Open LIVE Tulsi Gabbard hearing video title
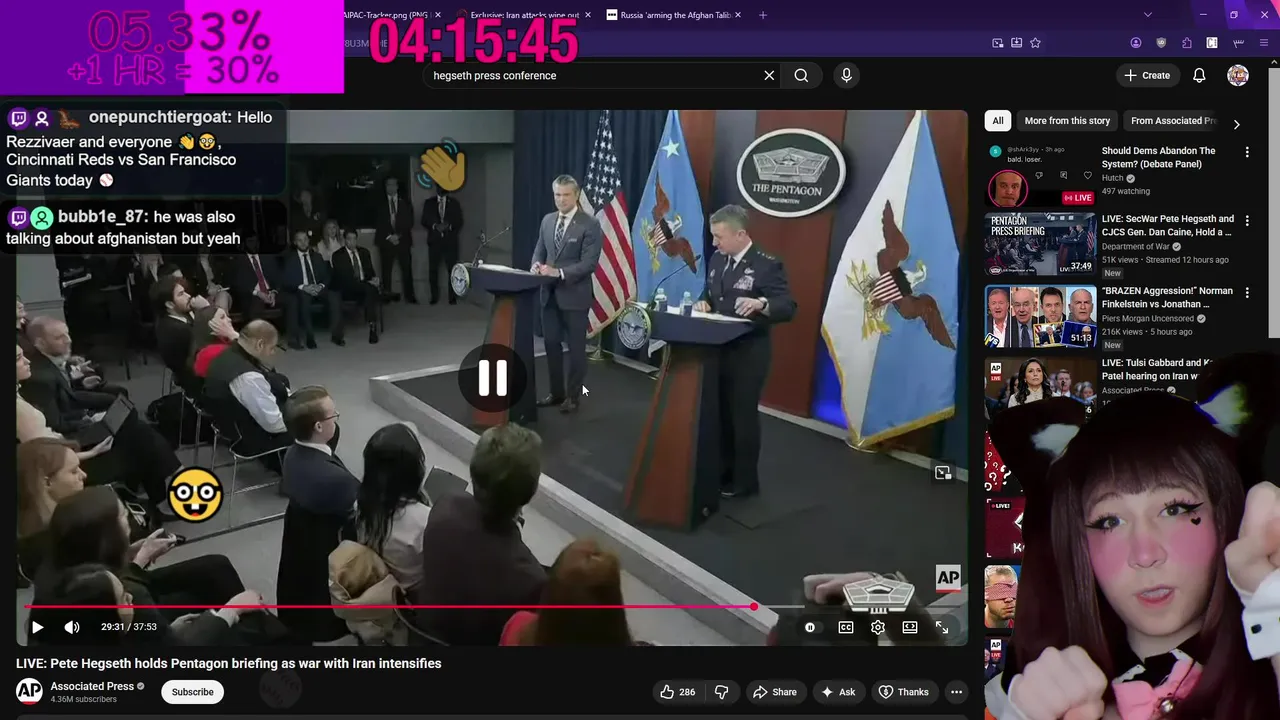The image size is (1280, 720). 1157,369
